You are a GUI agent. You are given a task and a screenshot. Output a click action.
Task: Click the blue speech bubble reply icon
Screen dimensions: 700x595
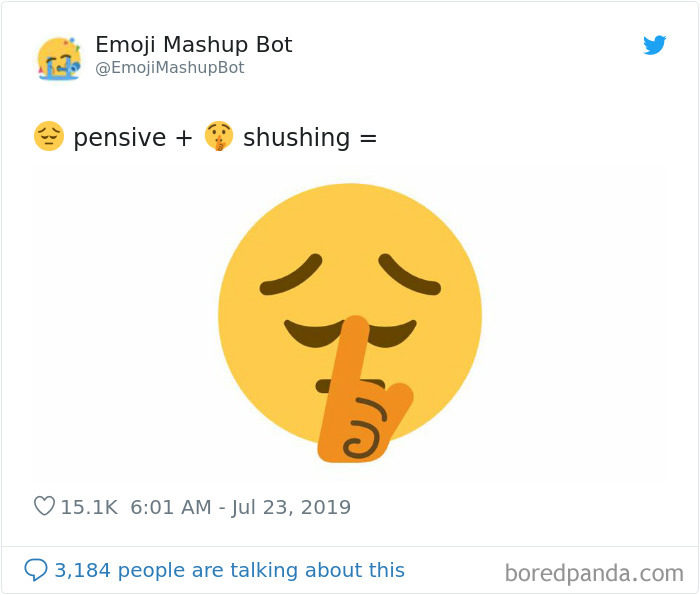[36, 570]
